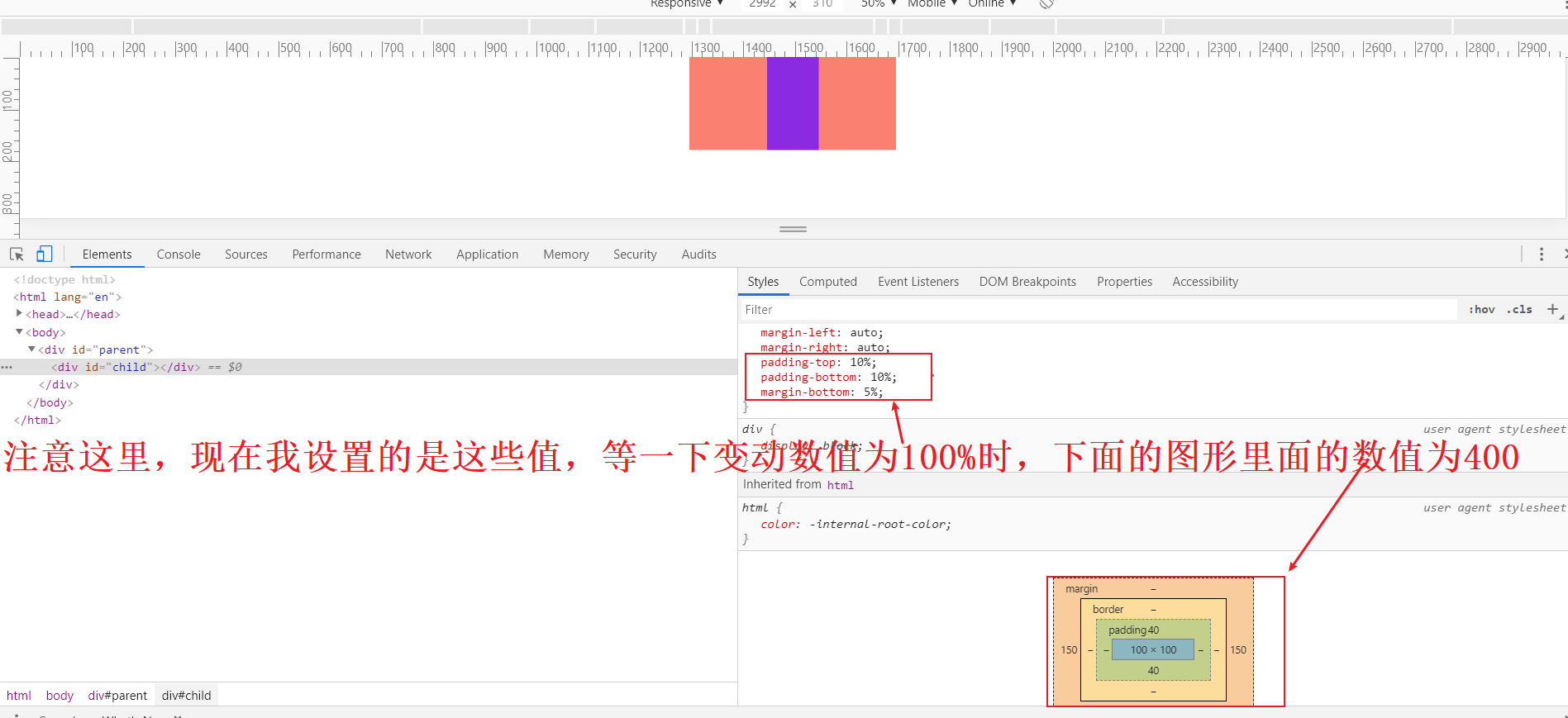The image size is (1568, 718).
Task: Select the doctype html line
Action: pyautogui.click(x=64, y=279)
